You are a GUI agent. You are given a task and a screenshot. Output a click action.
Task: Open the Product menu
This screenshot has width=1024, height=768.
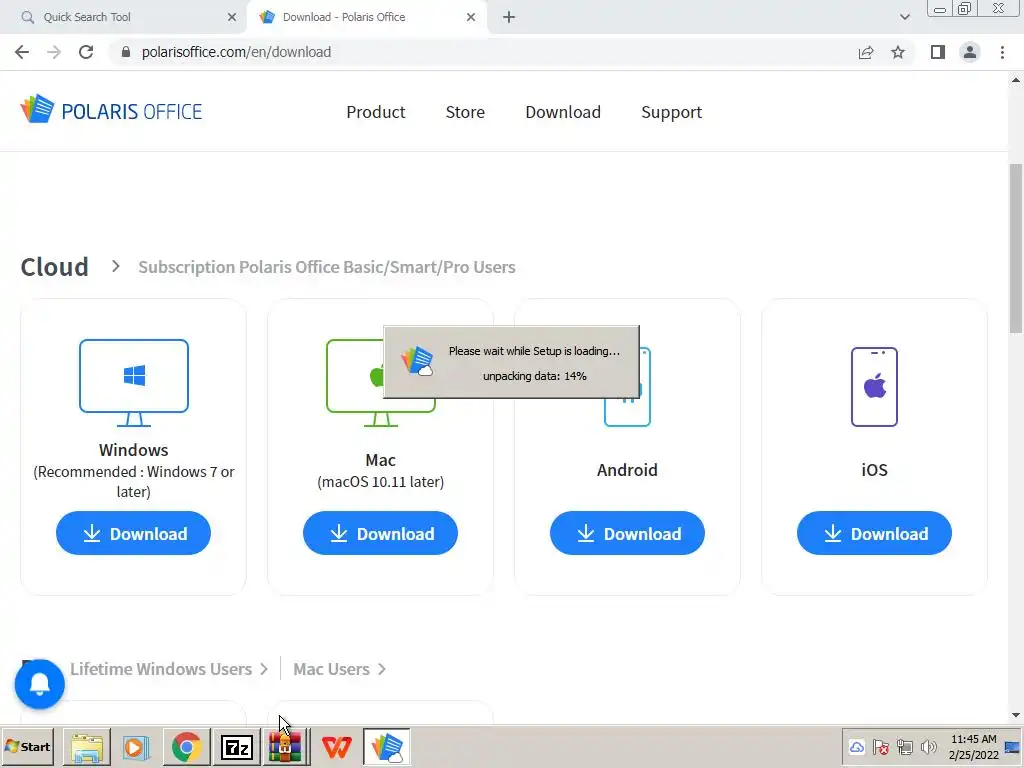376,112
